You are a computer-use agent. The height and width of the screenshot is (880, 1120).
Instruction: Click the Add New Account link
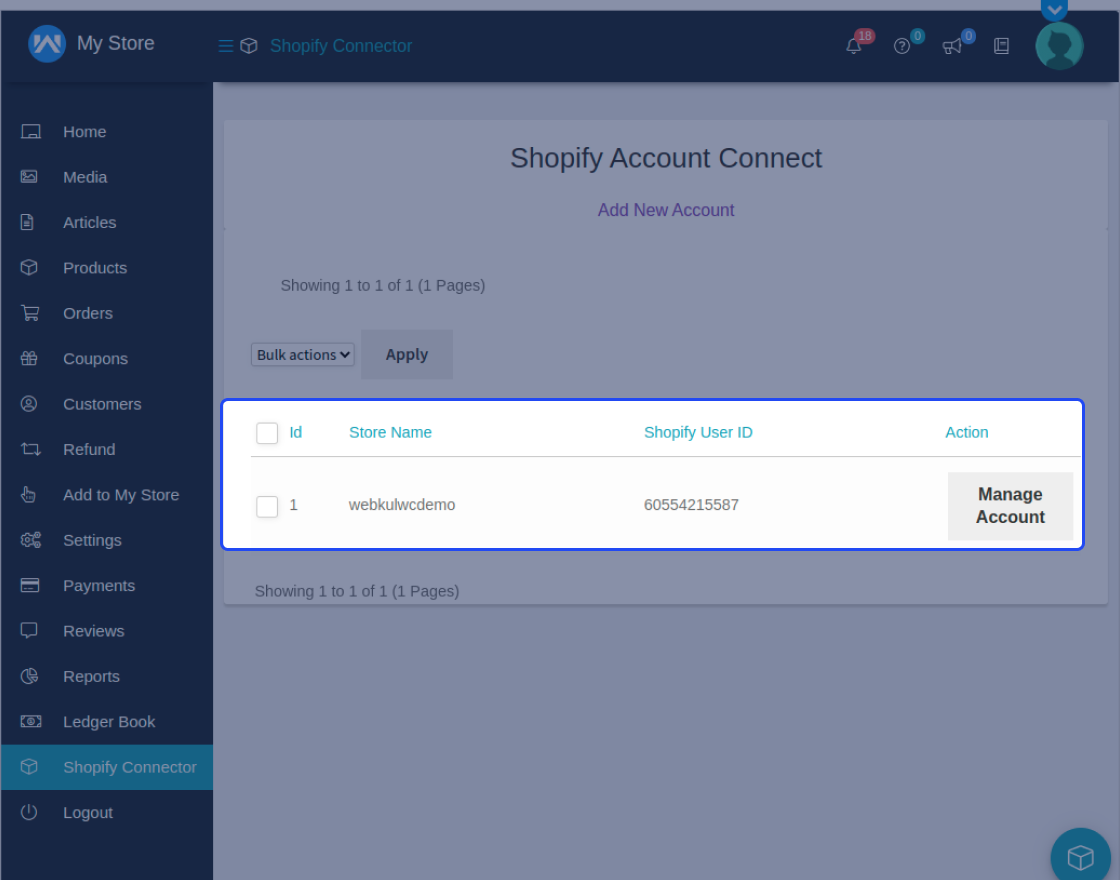[666, 210]
